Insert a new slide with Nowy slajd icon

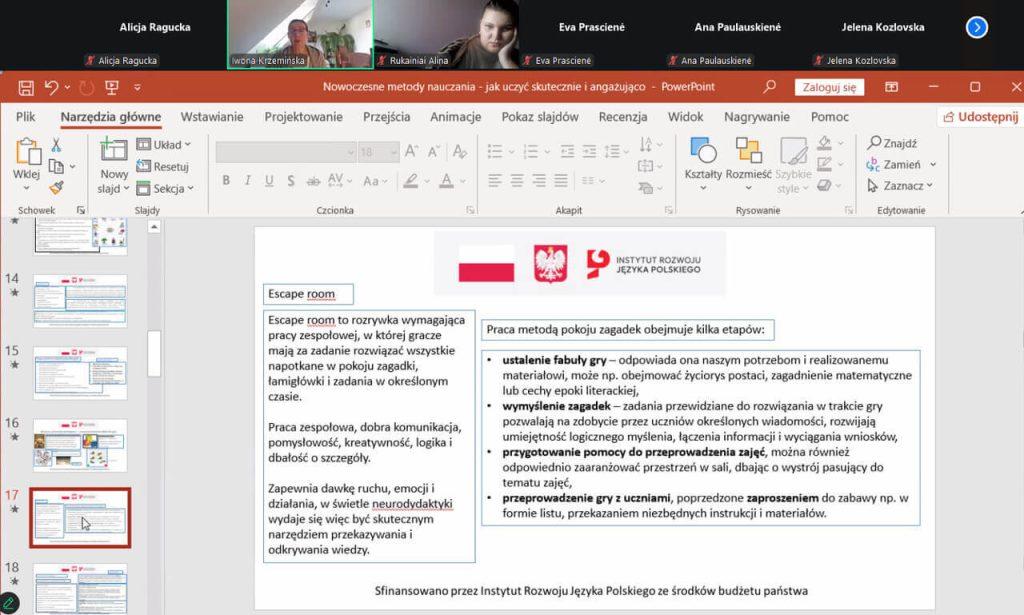(113, 165)
